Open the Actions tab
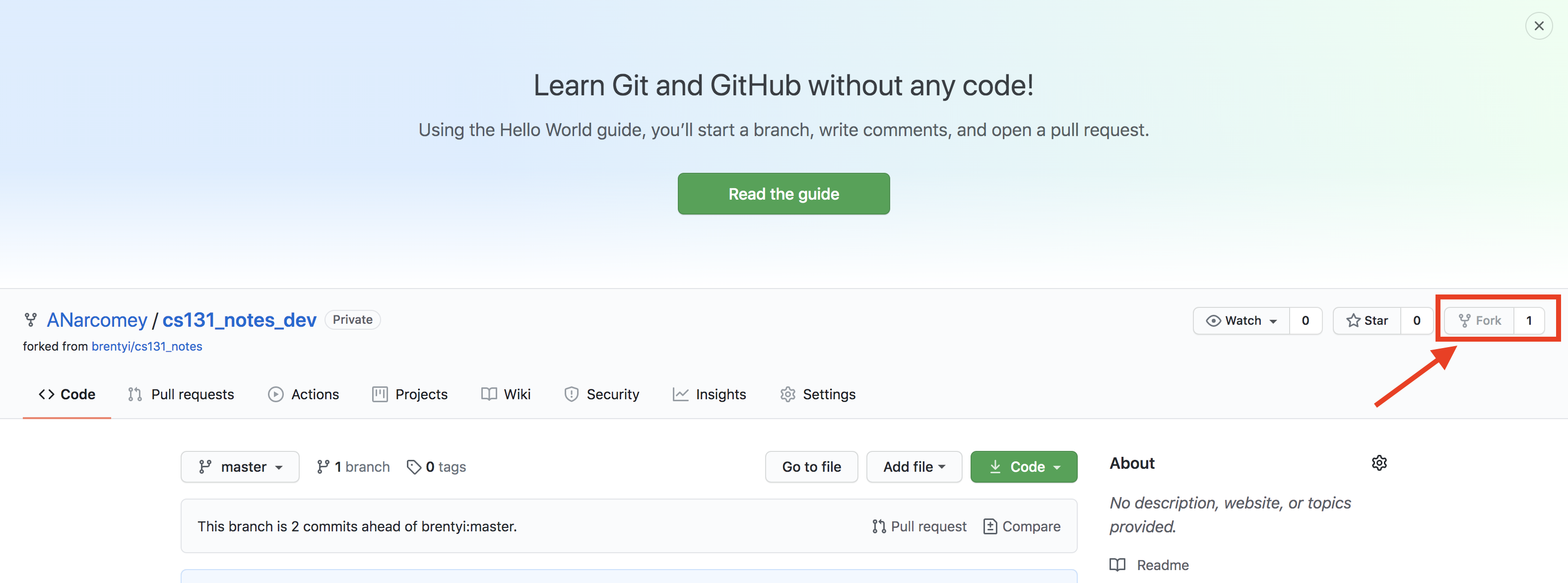 point(303,394)
